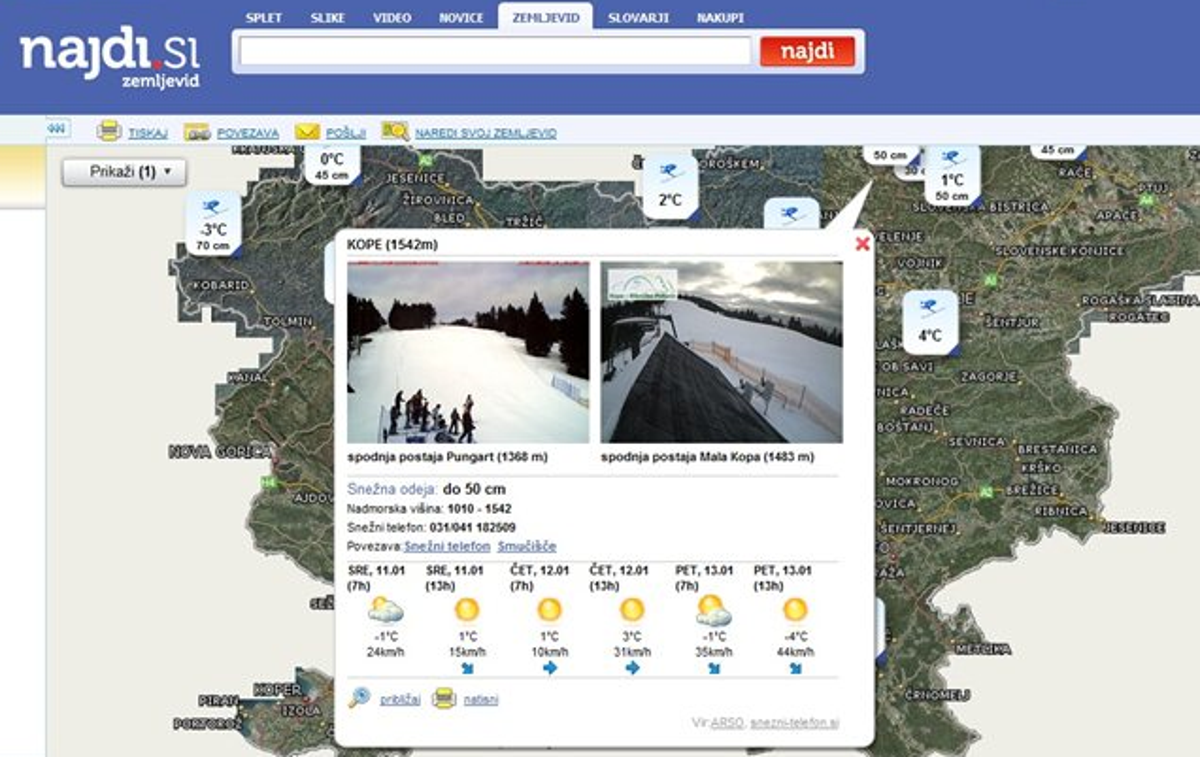Click the snow depth text 'do 50 cm'
1200x757 pixels.
click(474, 489)
